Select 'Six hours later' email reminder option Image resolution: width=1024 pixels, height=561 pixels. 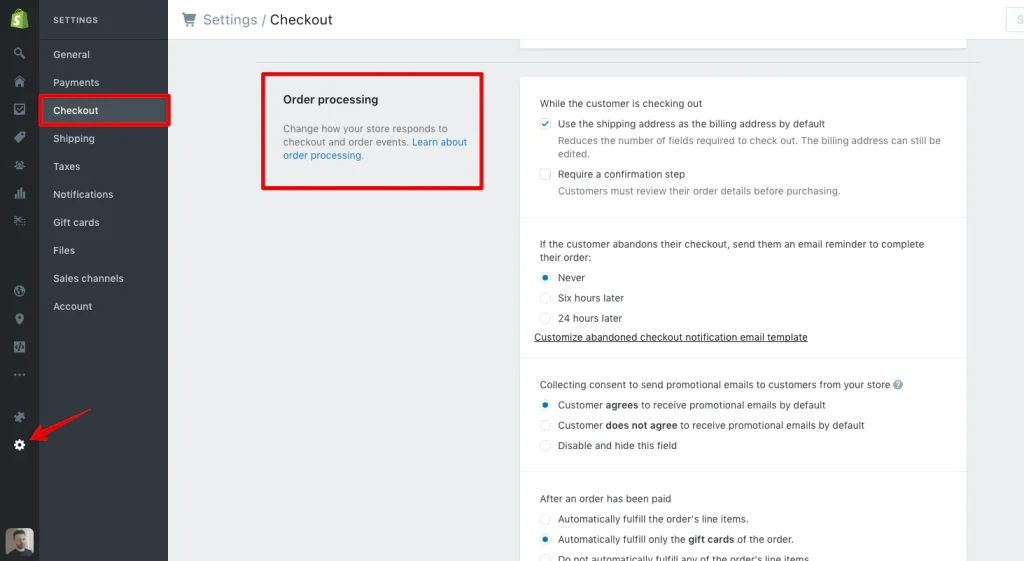(545, 298)
